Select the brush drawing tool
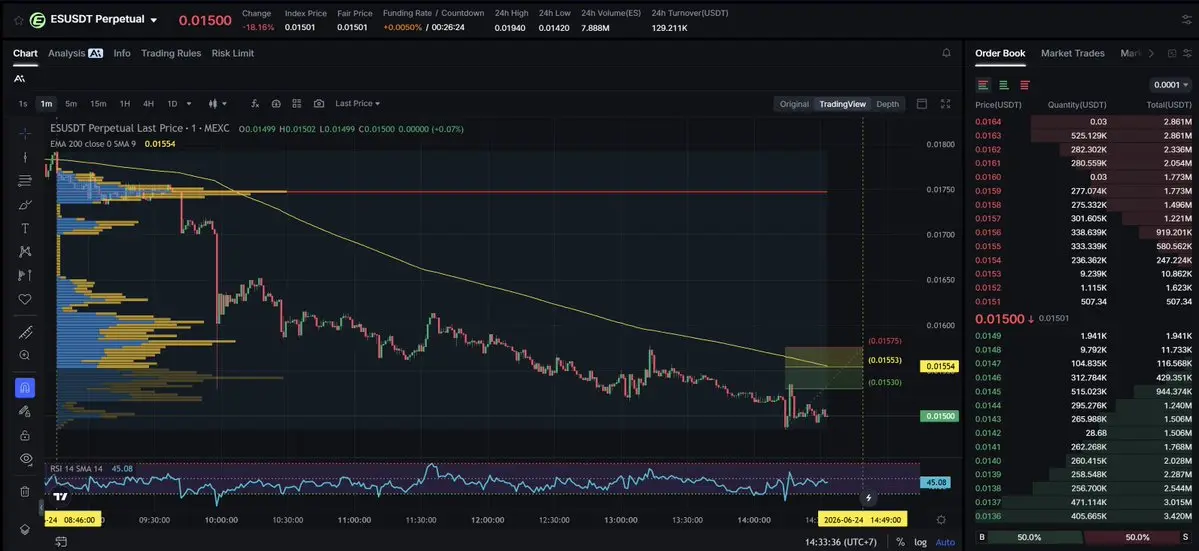Viewport: 1199px width, 551px height. (24, 205)
